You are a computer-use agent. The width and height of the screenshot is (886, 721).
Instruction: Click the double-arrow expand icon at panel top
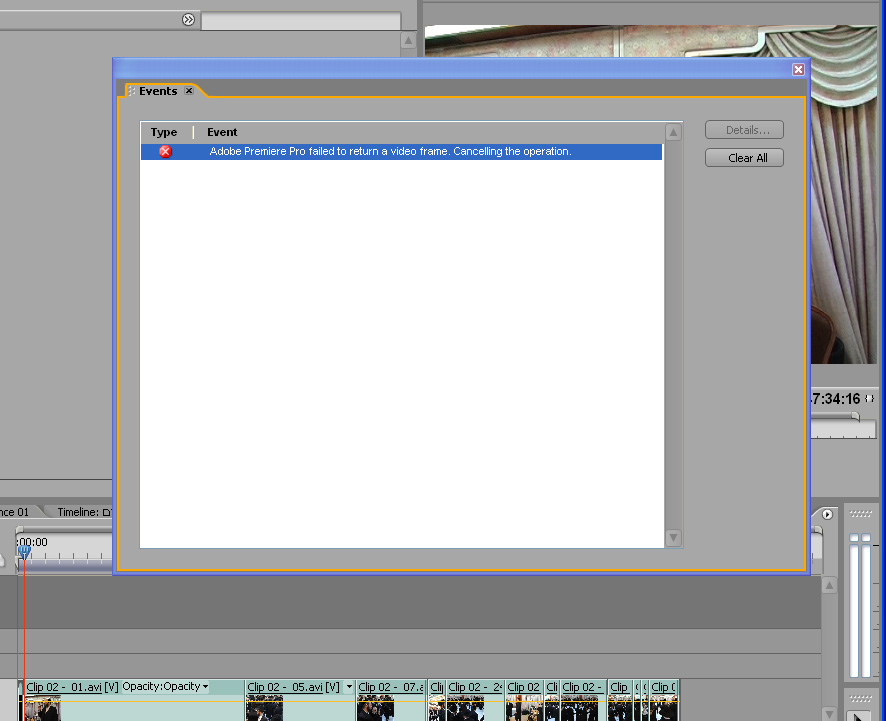click(188, 20)
